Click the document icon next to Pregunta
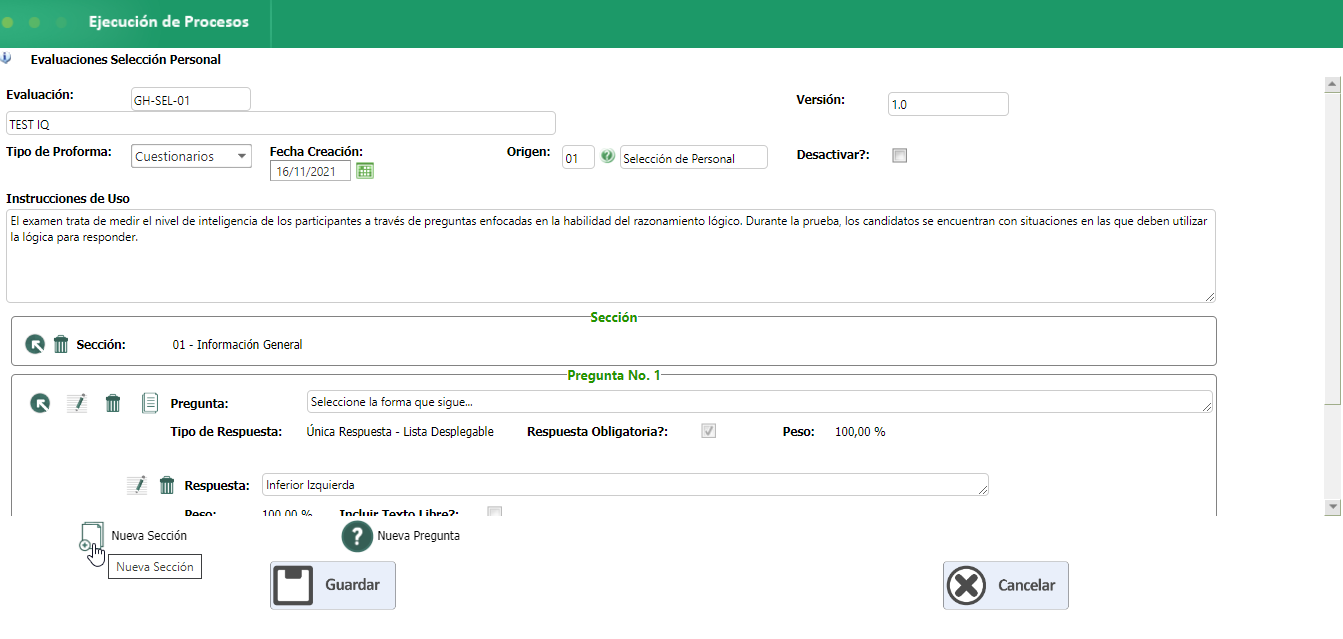The width and height of the screenshot is (1343, 639). 150,403
